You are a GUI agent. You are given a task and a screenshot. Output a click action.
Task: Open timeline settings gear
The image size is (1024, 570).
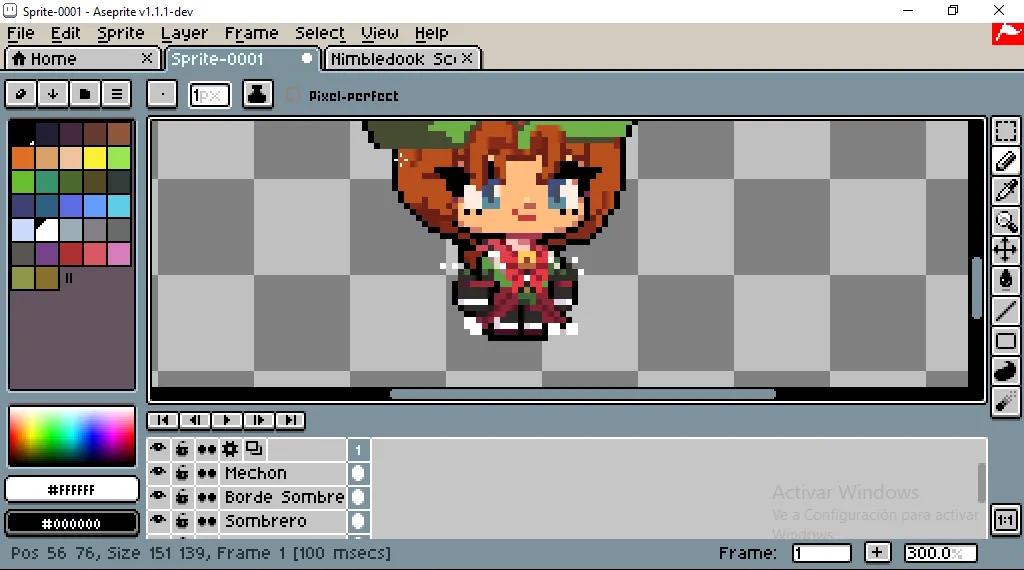pos(230,449)
